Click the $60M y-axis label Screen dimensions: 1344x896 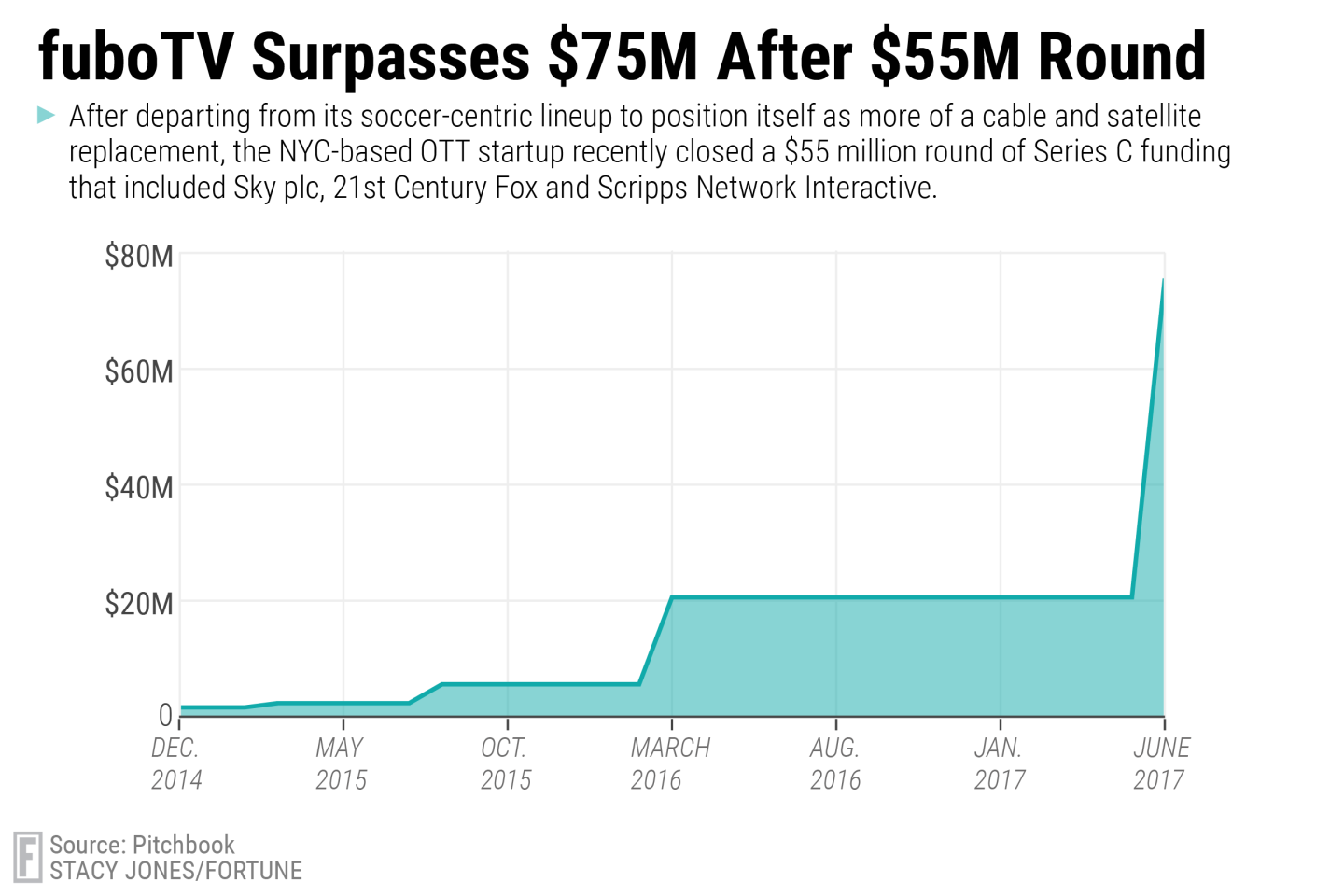coord(139,371)
